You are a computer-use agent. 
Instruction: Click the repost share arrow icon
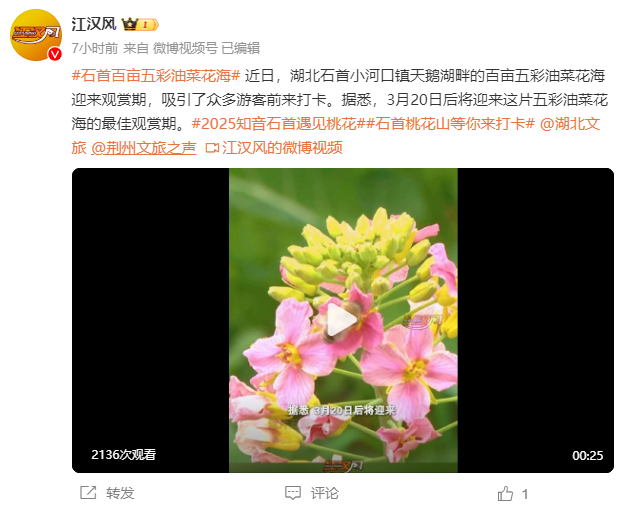coord(88,493)
